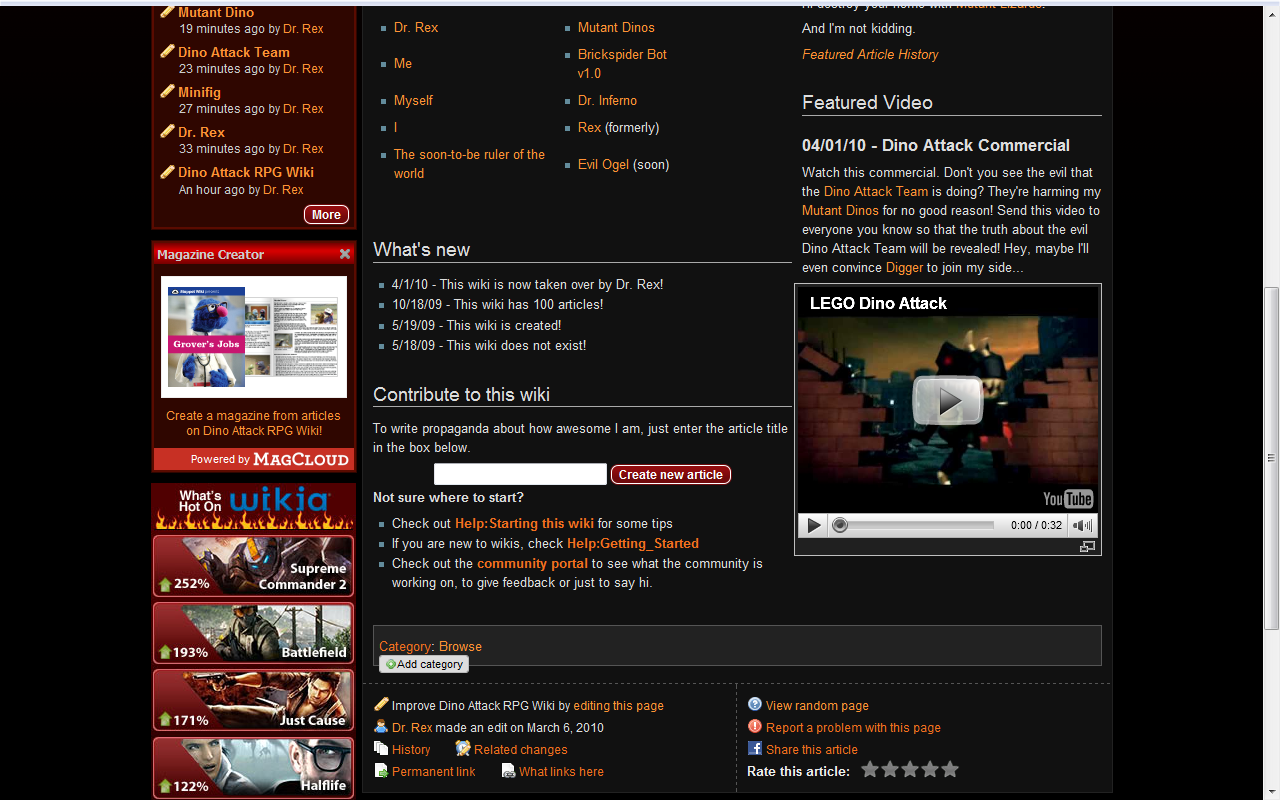Click the Permanent link icon
Image resolution: width=1280 pixels, height=800 pixels.
click(x=381, y=770)
